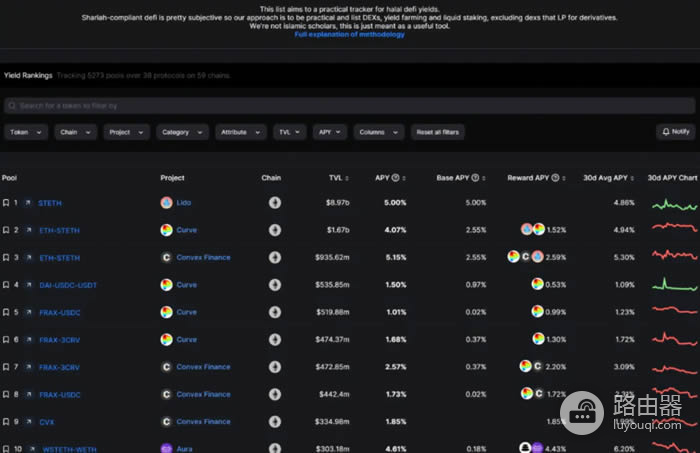Click Reward APY help icon

point(555,178)
